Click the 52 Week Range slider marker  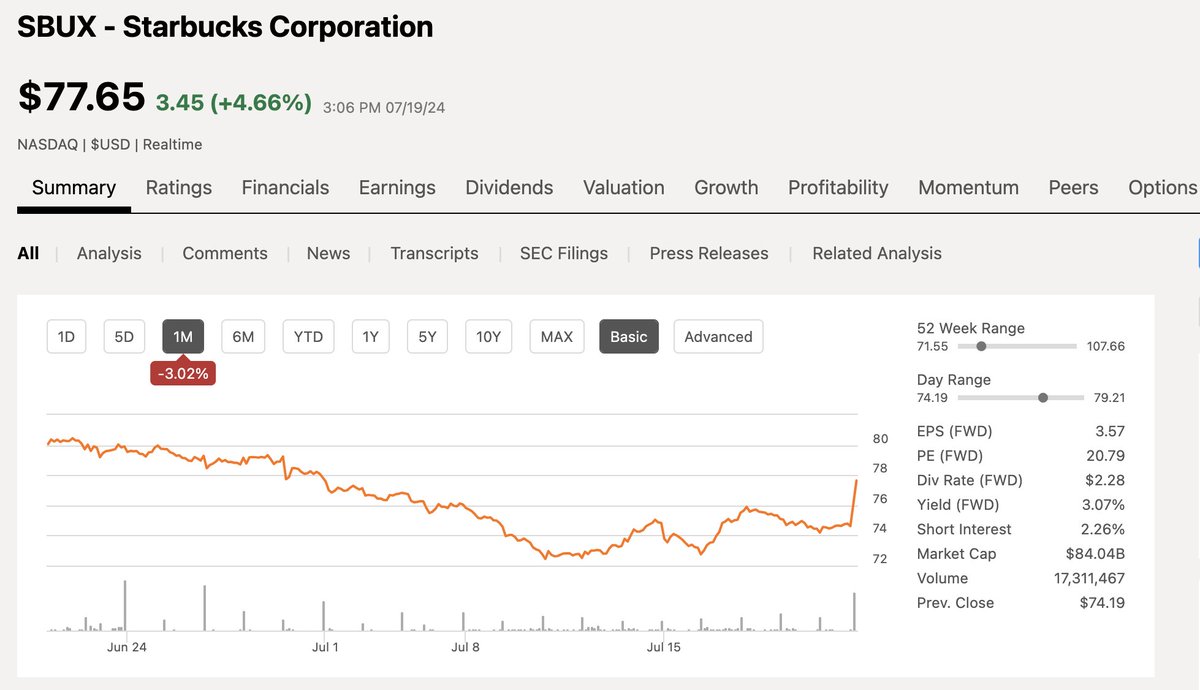(981, 346)
